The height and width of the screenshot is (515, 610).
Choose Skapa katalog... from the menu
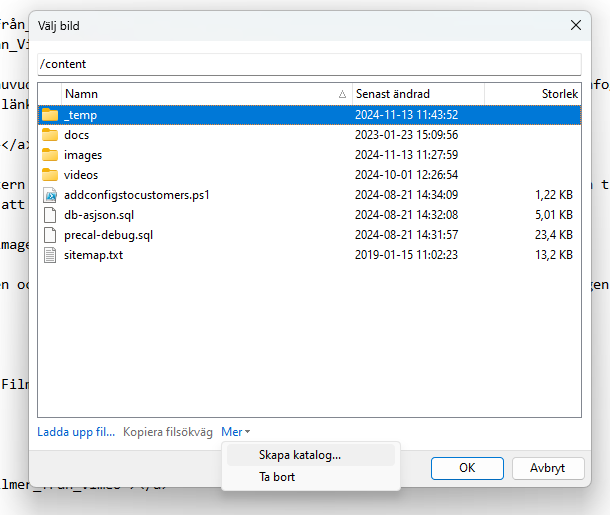[x=299, y=455]
